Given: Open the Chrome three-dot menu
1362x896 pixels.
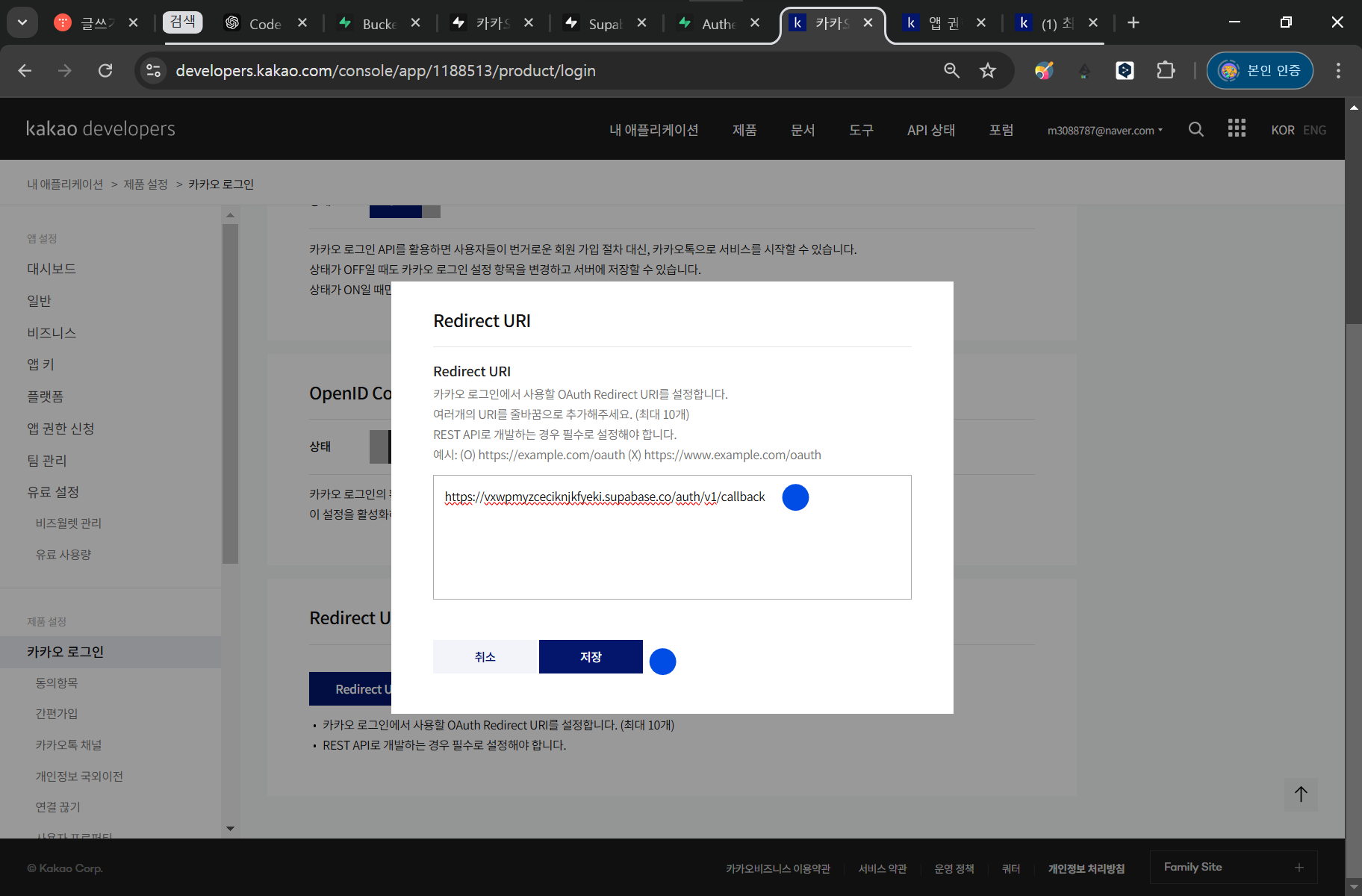Looking at the screenshot, I should (x=1338, y=70).
